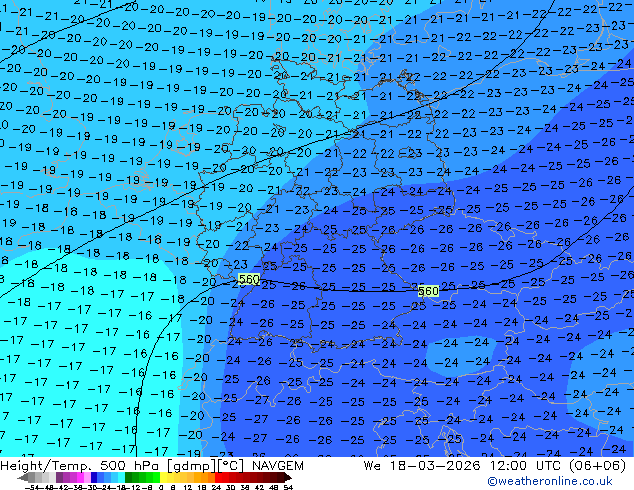The width and height of the screenshot is (634, 490).
Task: Click the dark maroon right arrow of scale
Action: click(288, 478)
